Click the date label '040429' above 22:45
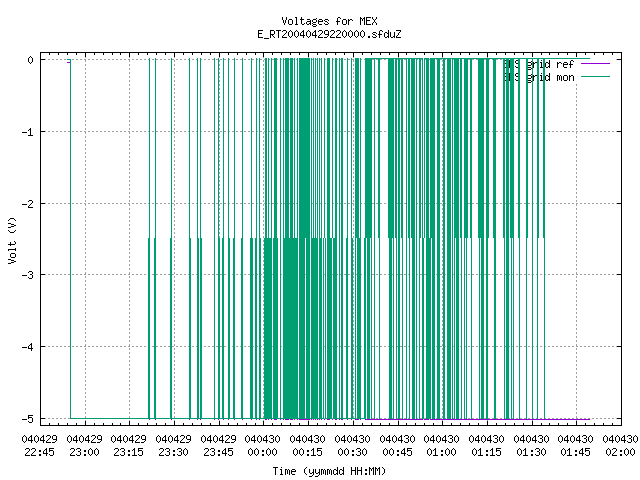Screen dimensions: 640x480 pos(40,439)
